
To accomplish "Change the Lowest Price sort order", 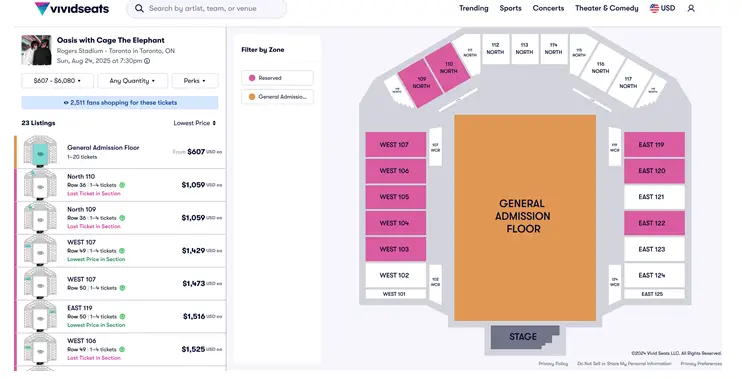I will click(194, 123).
